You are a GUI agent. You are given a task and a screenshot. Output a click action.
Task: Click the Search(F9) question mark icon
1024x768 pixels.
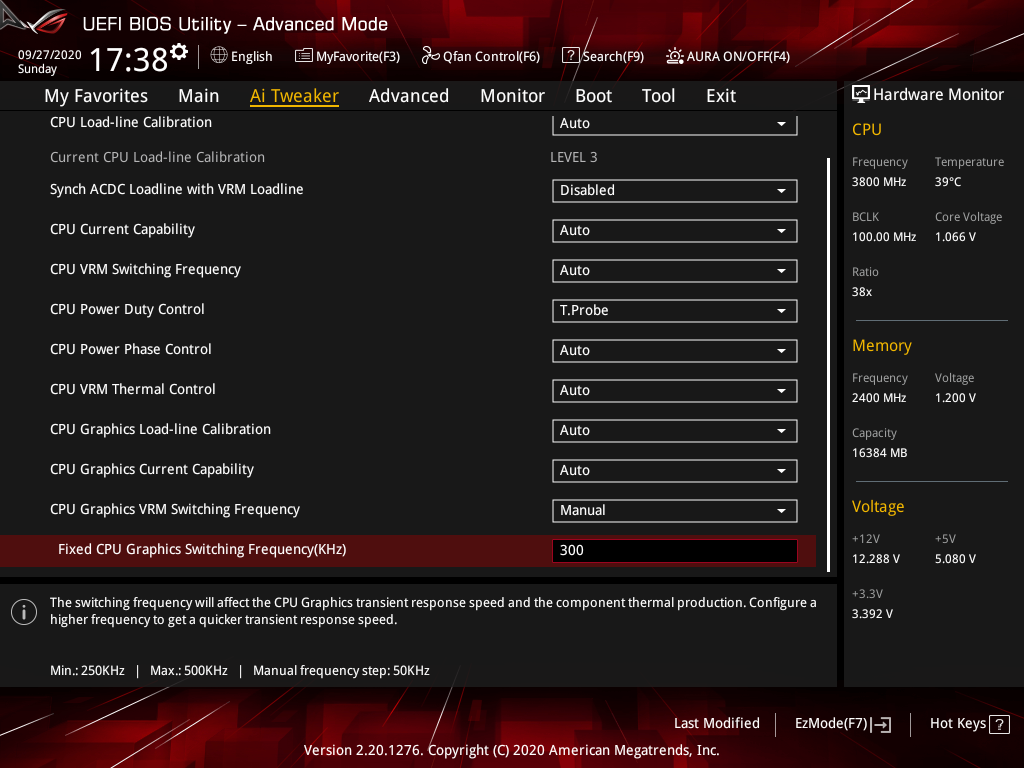571,56
